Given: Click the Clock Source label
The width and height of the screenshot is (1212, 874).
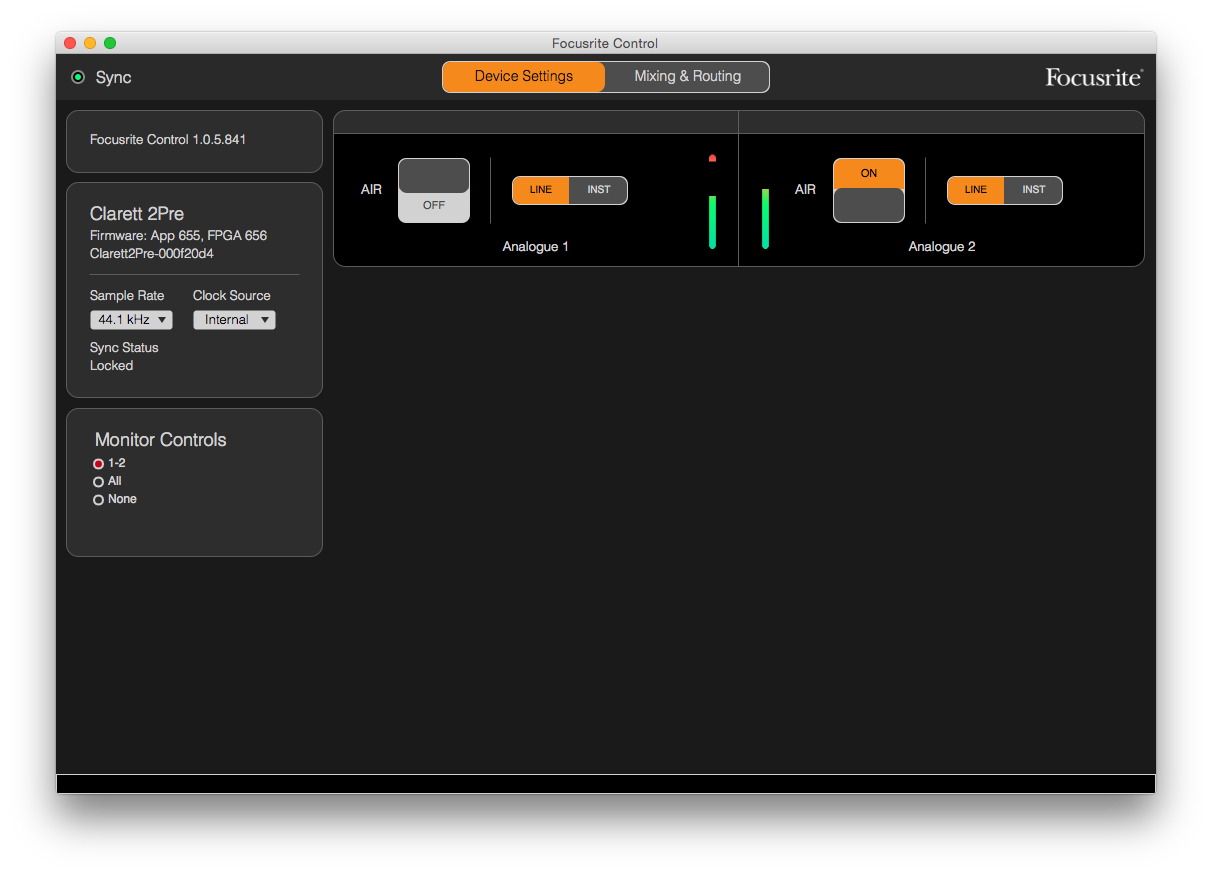Looking at the screenshot, I should click(x=232, y=296).
